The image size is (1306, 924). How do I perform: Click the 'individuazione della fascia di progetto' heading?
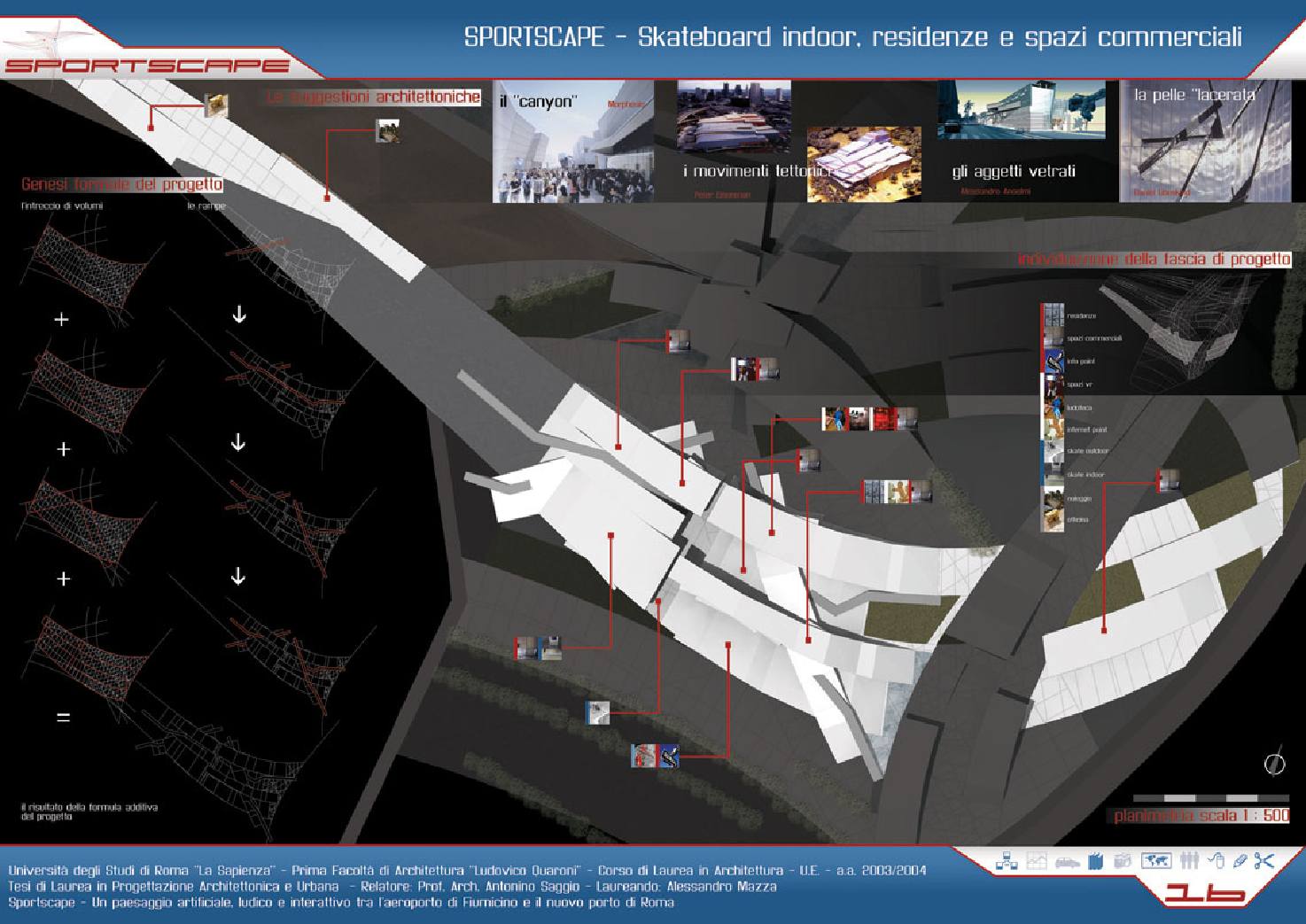(x=1154, y=260)
